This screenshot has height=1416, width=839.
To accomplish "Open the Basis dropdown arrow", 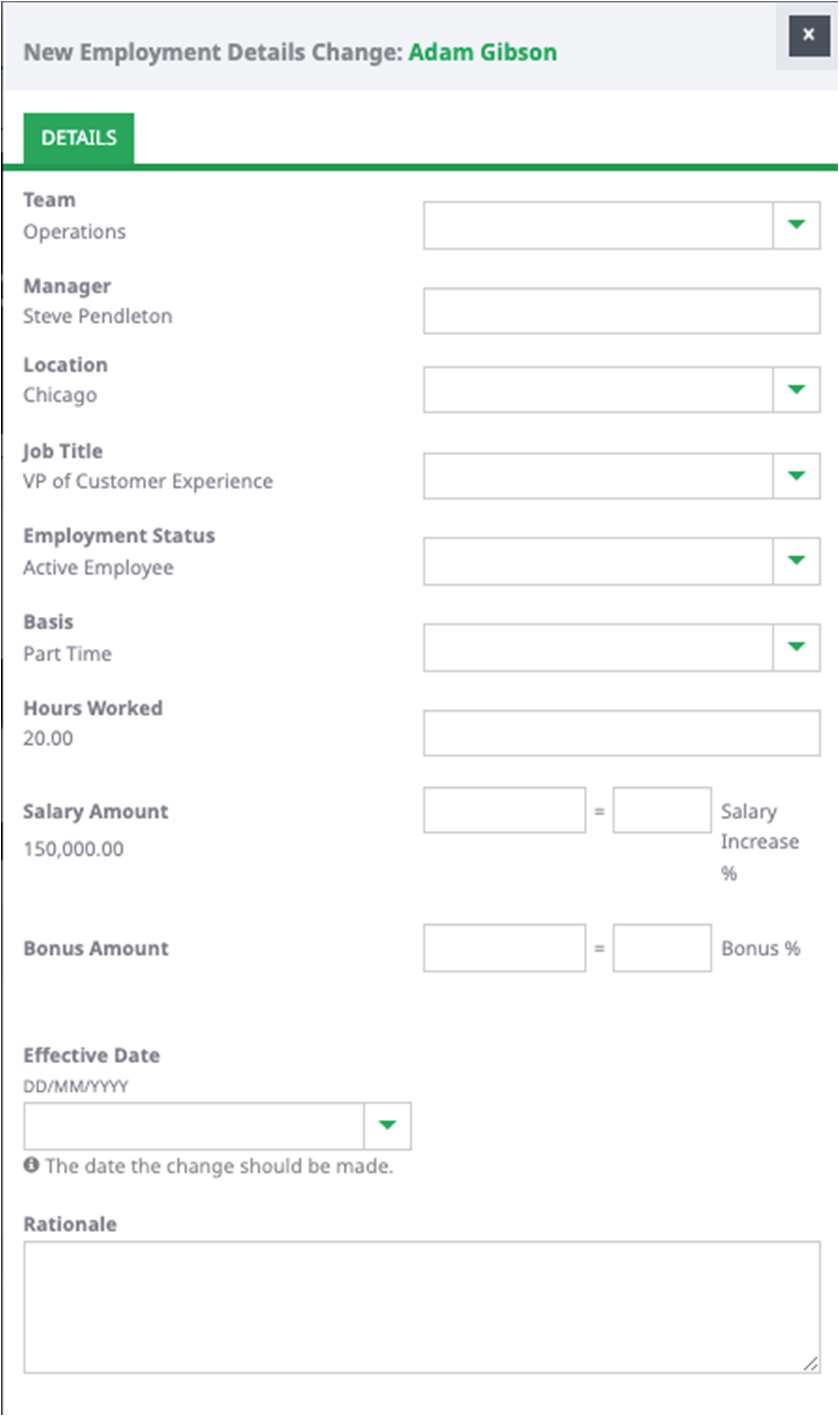I will click(796, 647).
